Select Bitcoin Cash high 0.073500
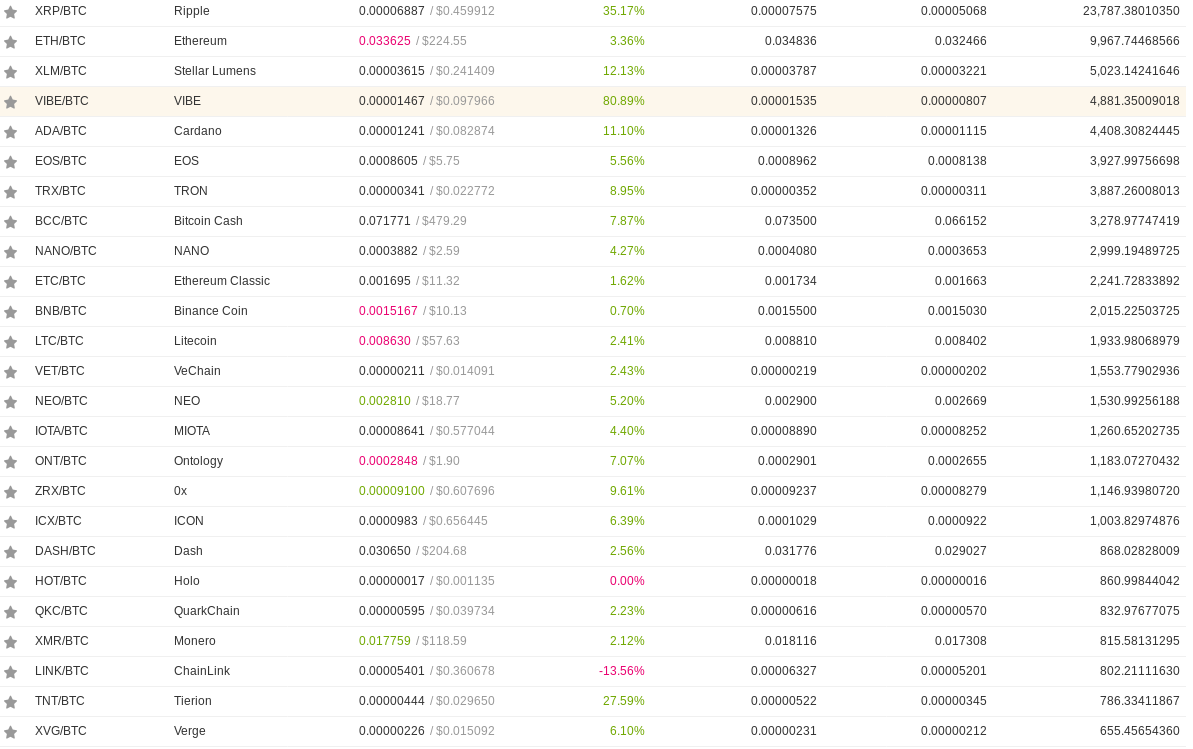 (x=791, y=221)
